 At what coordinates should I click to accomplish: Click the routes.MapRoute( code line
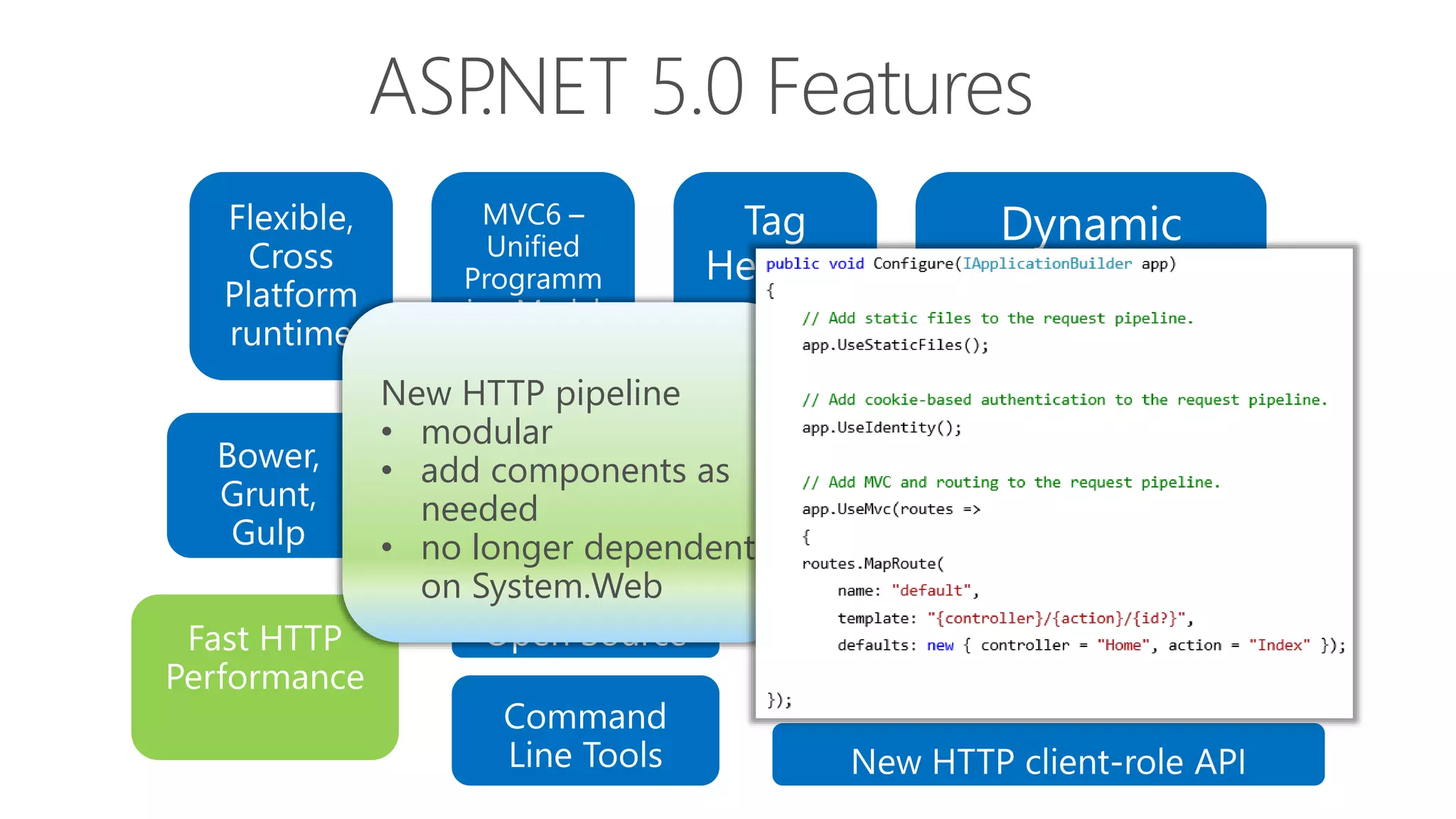pyautogui.click(x=872, y=564)
